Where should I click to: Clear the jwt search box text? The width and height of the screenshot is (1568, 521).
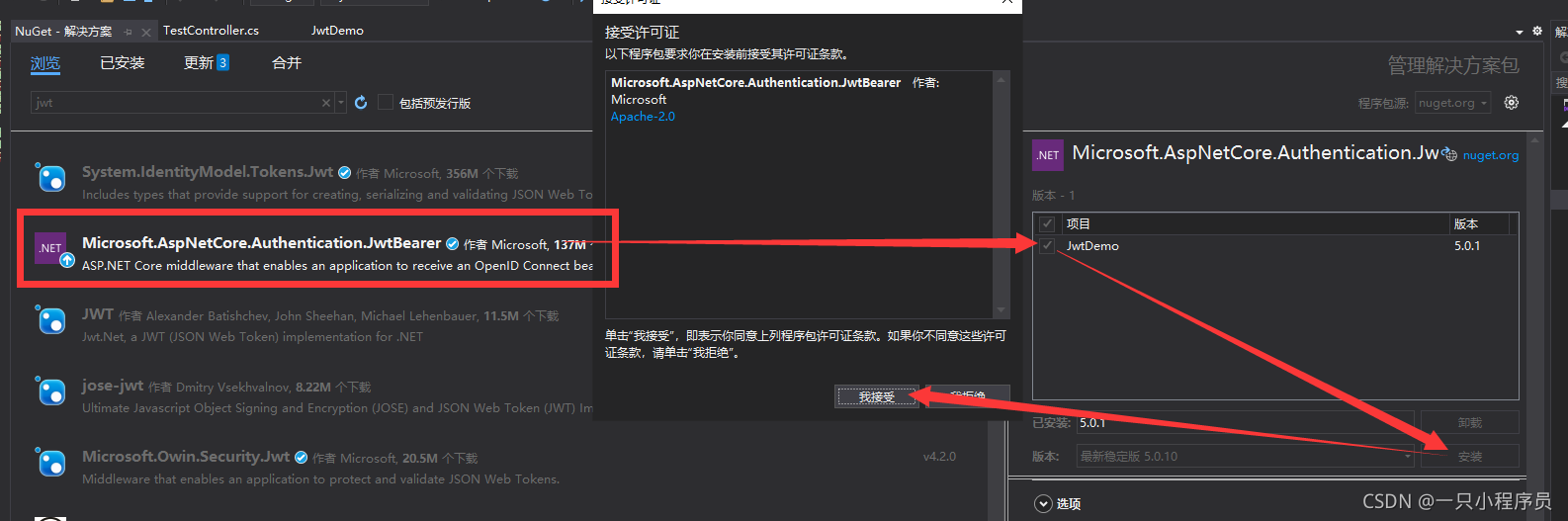pyautogui.click(x=326, y=103)
